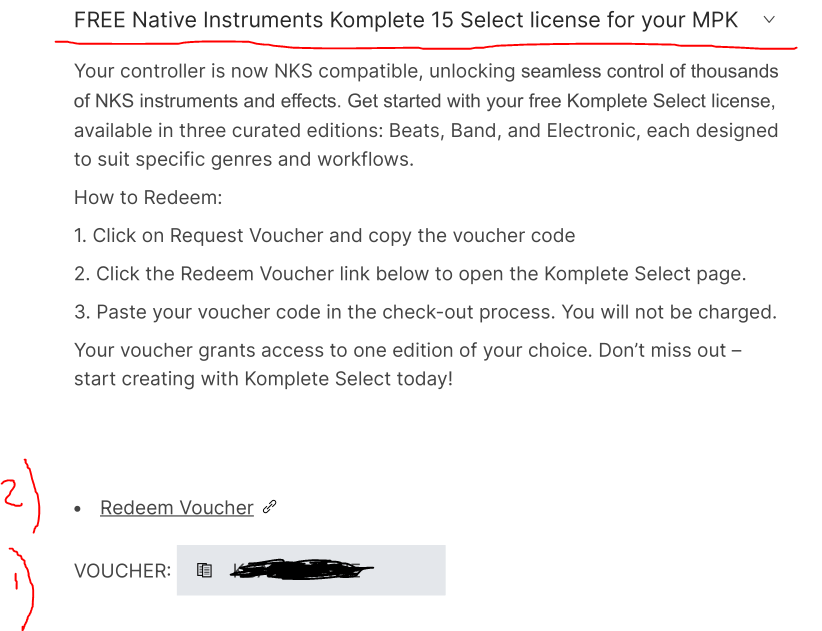Click the VOUCHER: label
This screenshot has height=631, width=822.
coord(122,571)
